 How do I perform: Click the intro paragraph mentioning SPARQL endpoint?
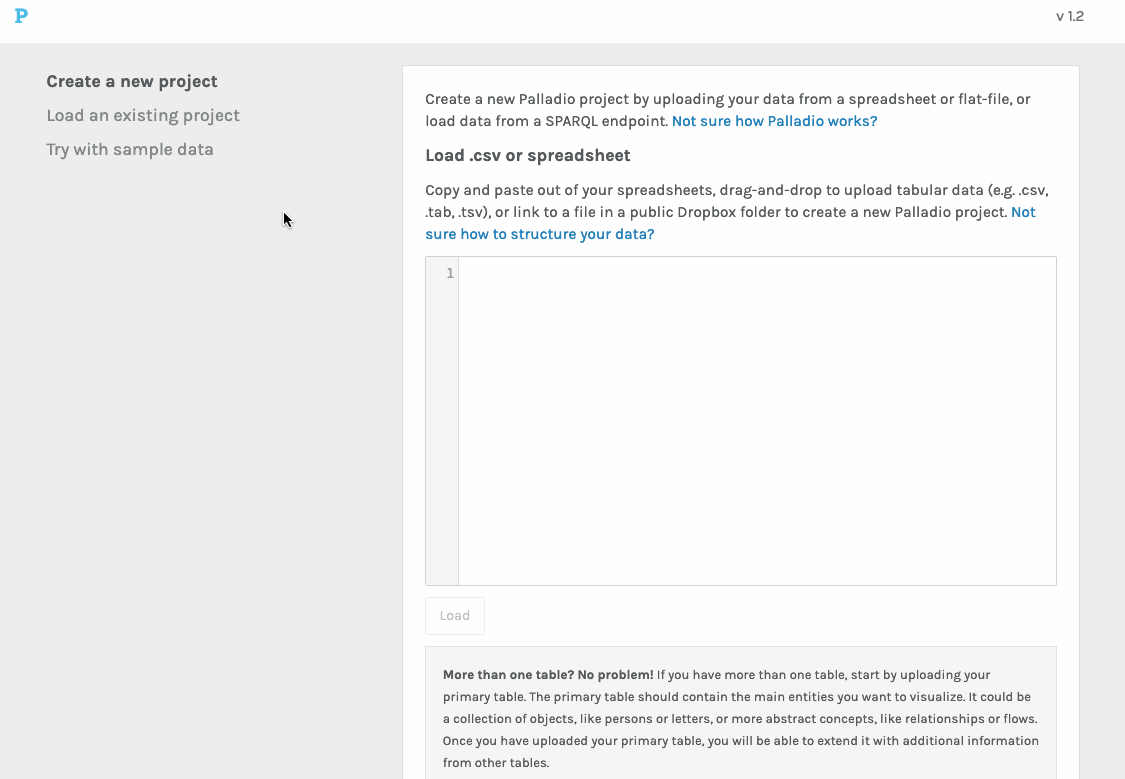click(728, 110)
